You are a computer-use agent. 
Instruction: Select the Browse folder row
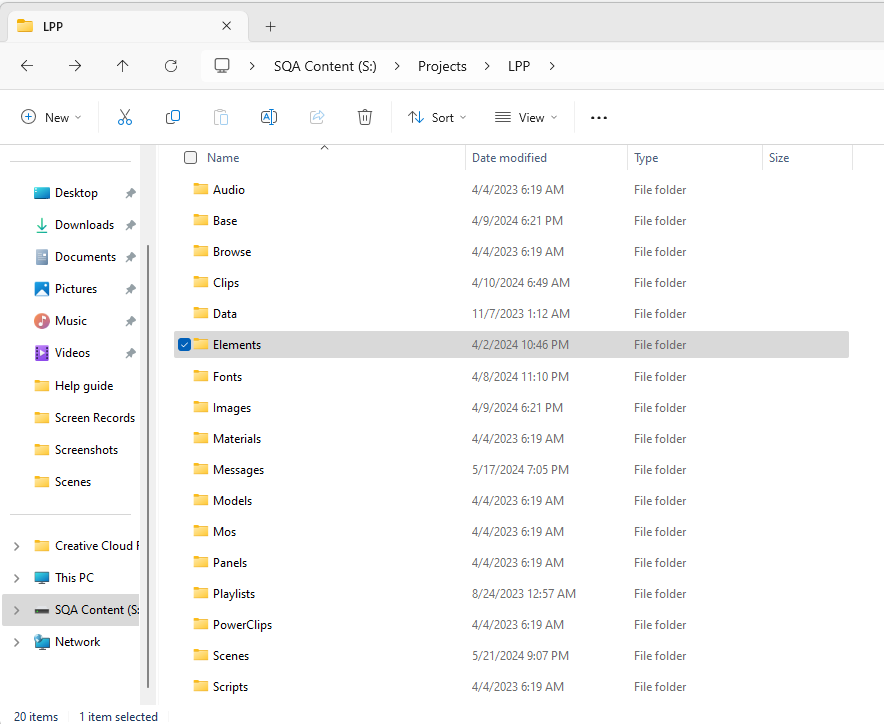click(x=511, y=251)
